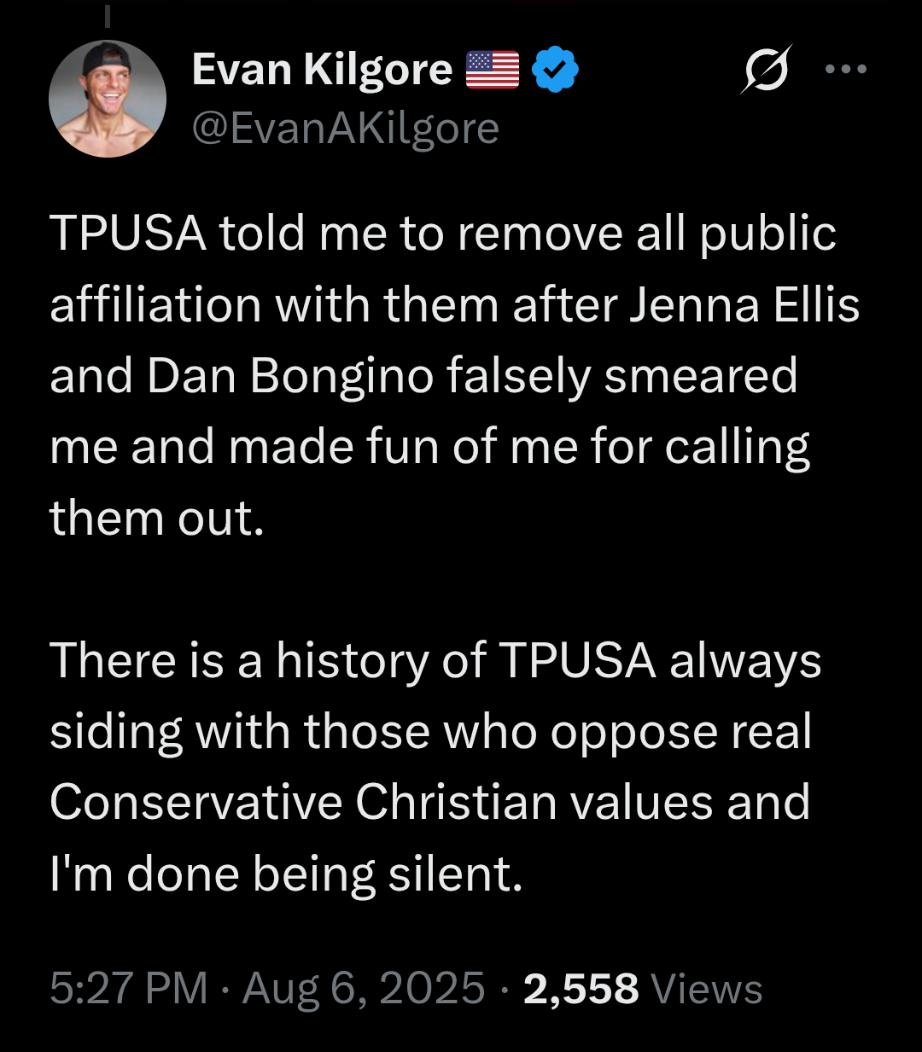The height and width of the screenshot is (1052, 922).
Task: Click the 5:27 PM timestamp
Action: (x=129, y=989)
